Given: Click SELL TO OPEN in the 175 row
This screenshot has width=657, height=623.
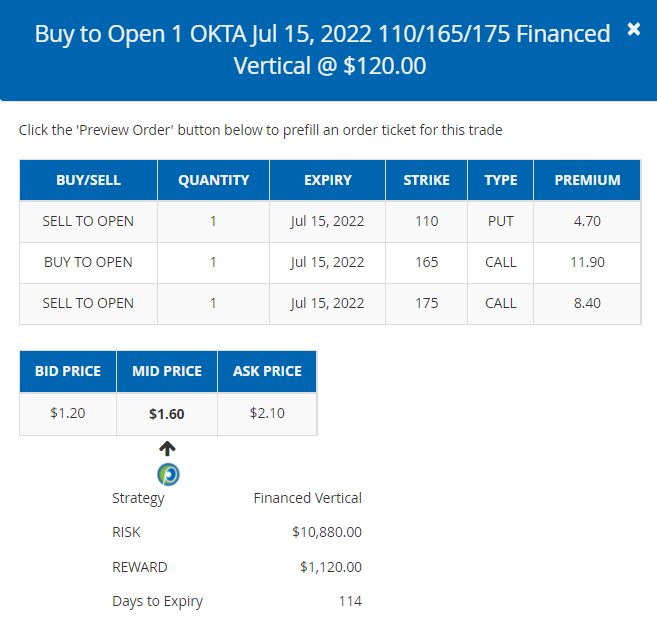Looking at the screenshot, I should coord(88,303).
